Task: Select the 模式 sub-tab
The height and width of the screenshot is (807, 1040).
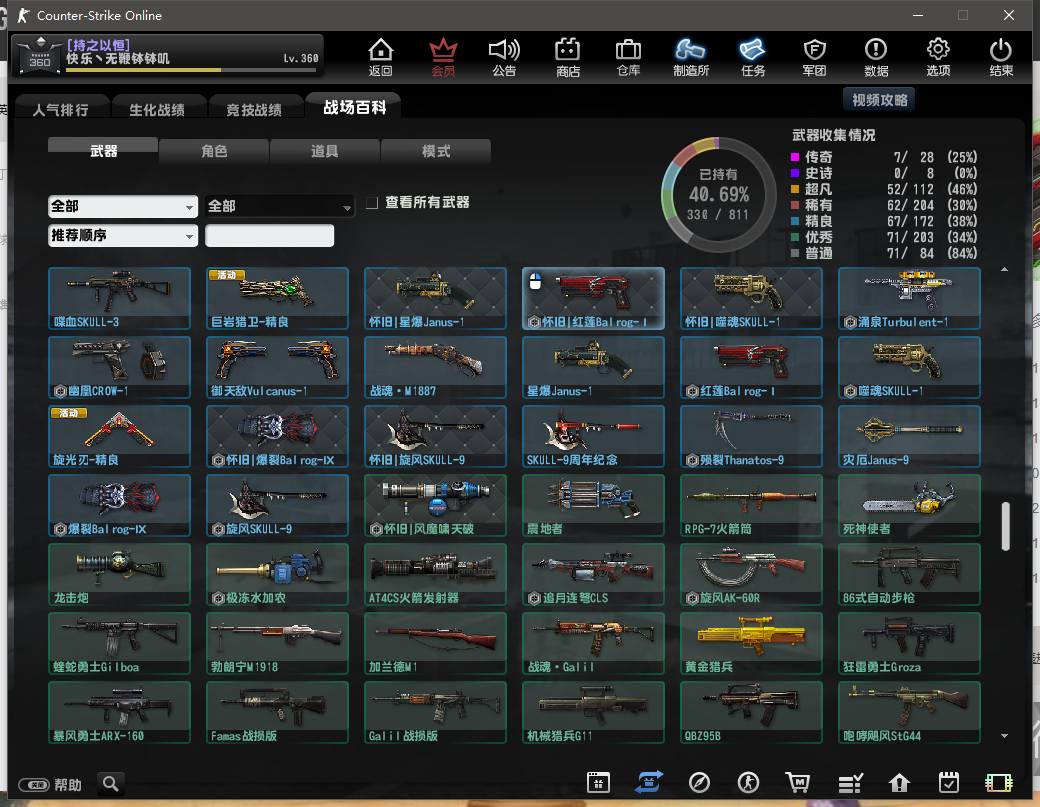Action: click(436, 151)
